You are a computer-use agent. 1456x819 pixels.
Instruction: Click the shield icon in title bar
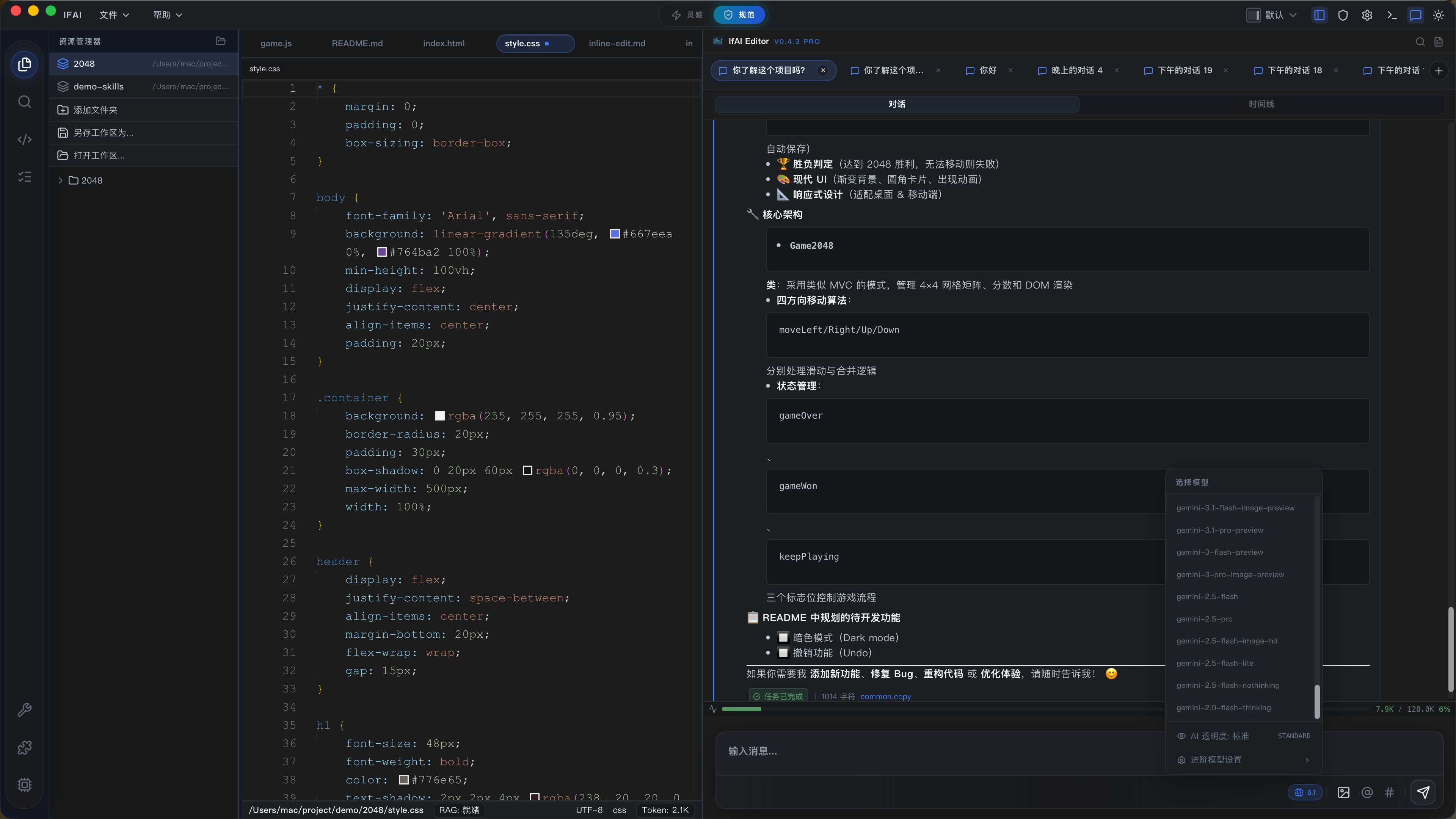coord(1343,15)
